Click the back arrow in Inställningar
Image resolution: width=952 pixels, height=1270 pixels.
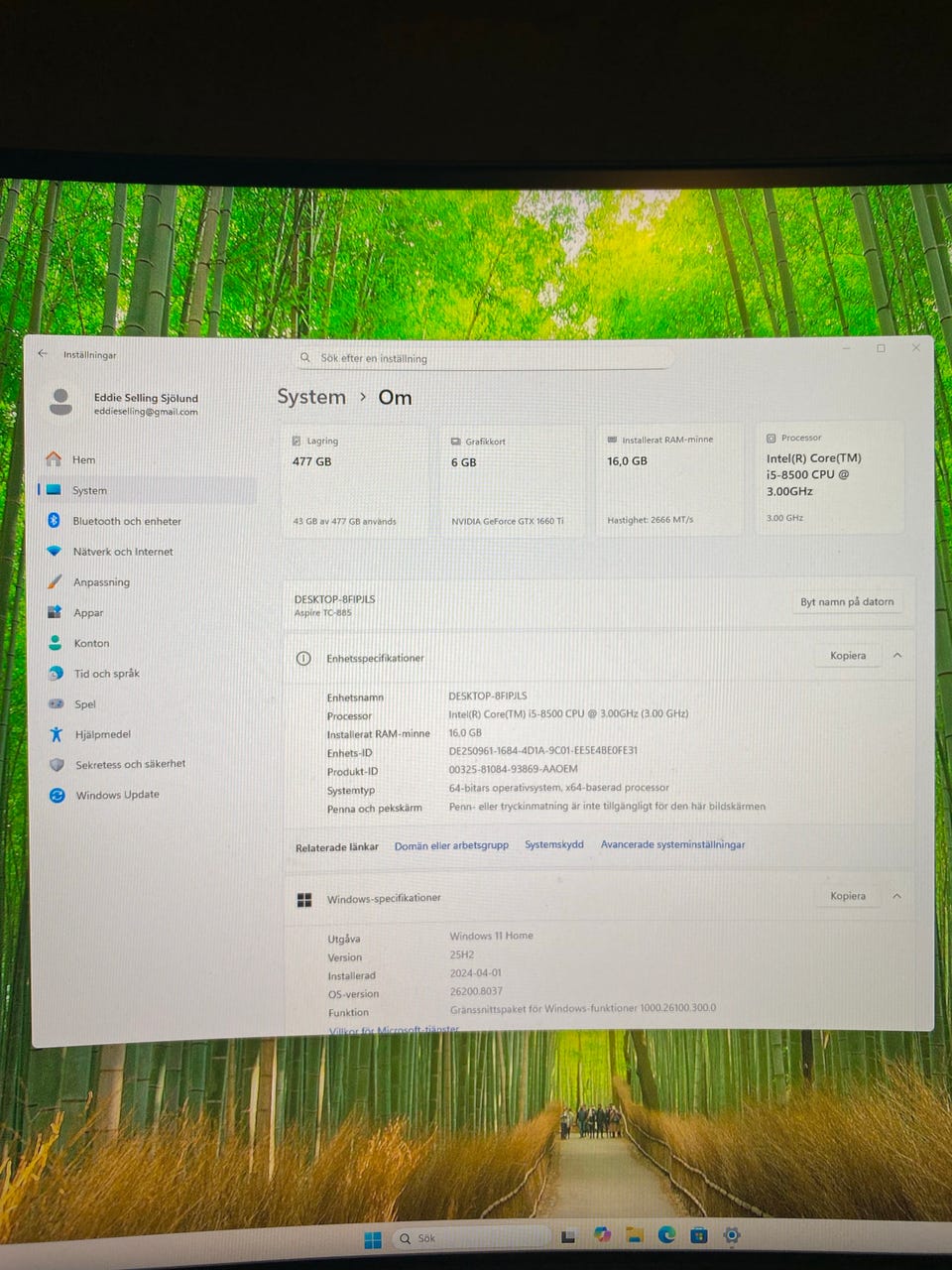tap(42, 353)
